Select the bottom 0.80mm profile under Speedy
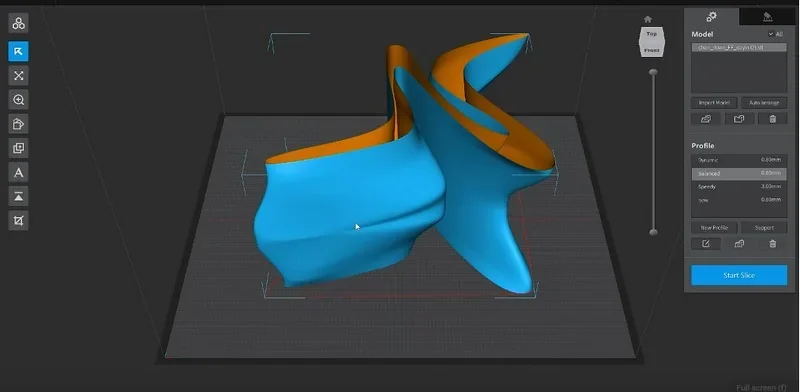Screen dimensions: 800x392 (739, 200)
